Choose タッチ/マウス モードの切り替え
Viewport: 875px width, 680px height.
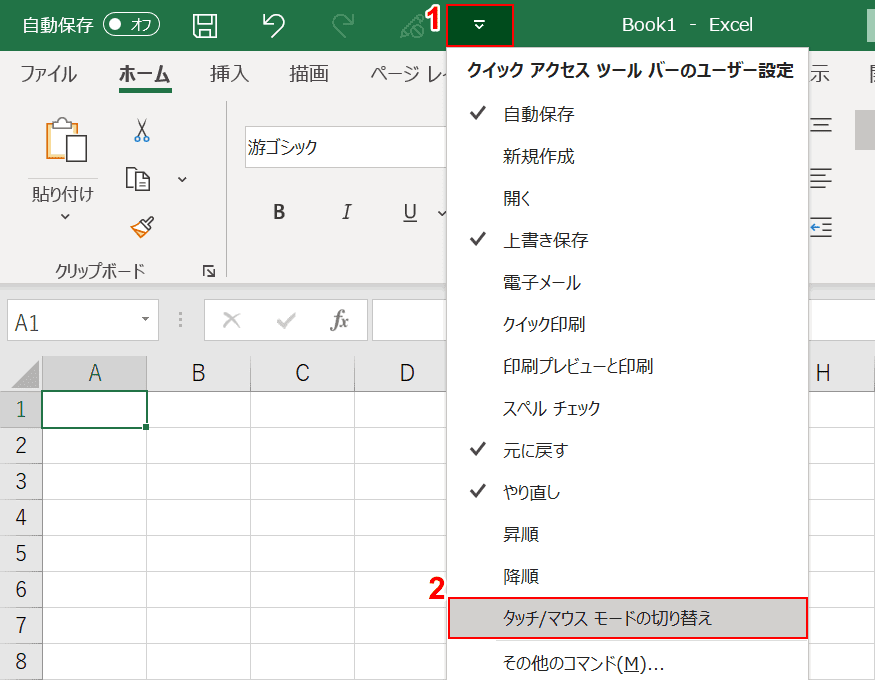[x=627, y=618]
